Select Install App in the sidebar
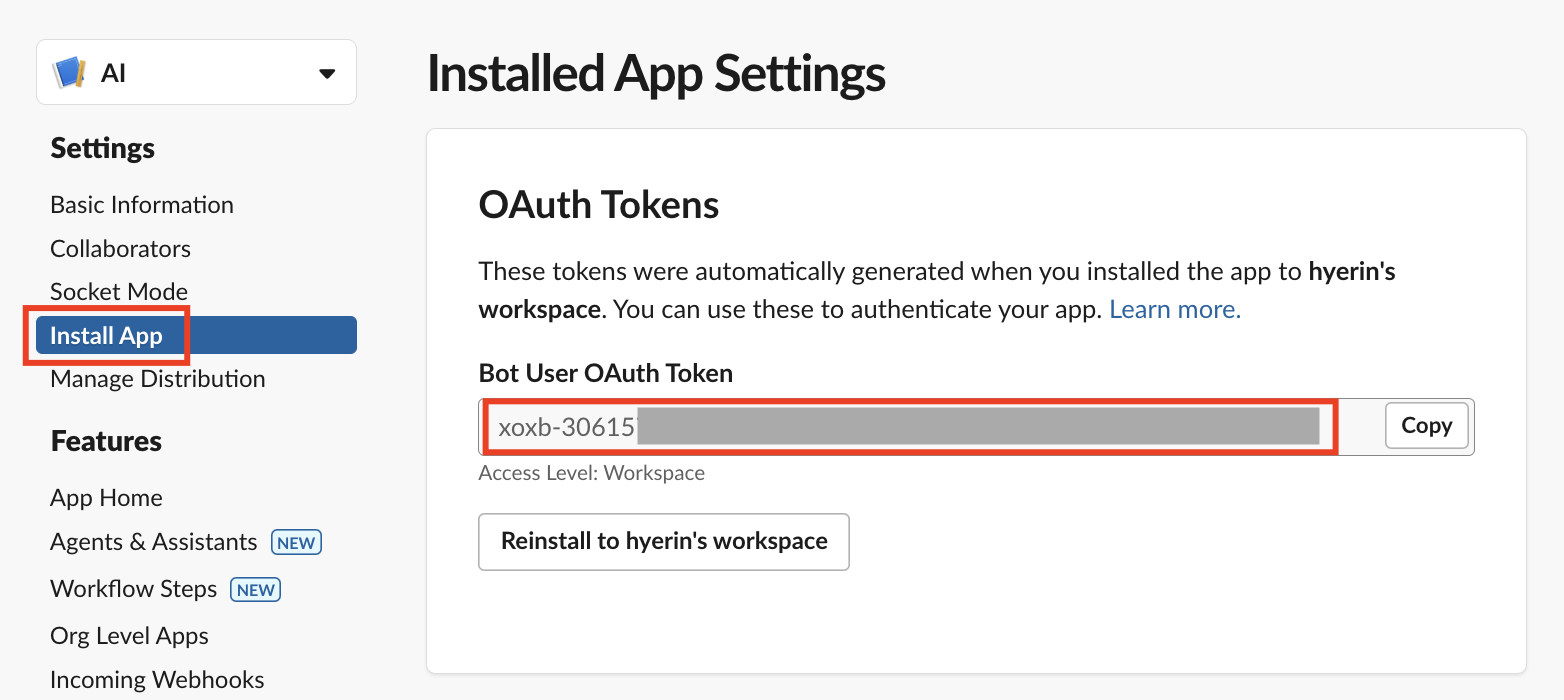This screenshot has width=1564, height=700. point(106,335)
